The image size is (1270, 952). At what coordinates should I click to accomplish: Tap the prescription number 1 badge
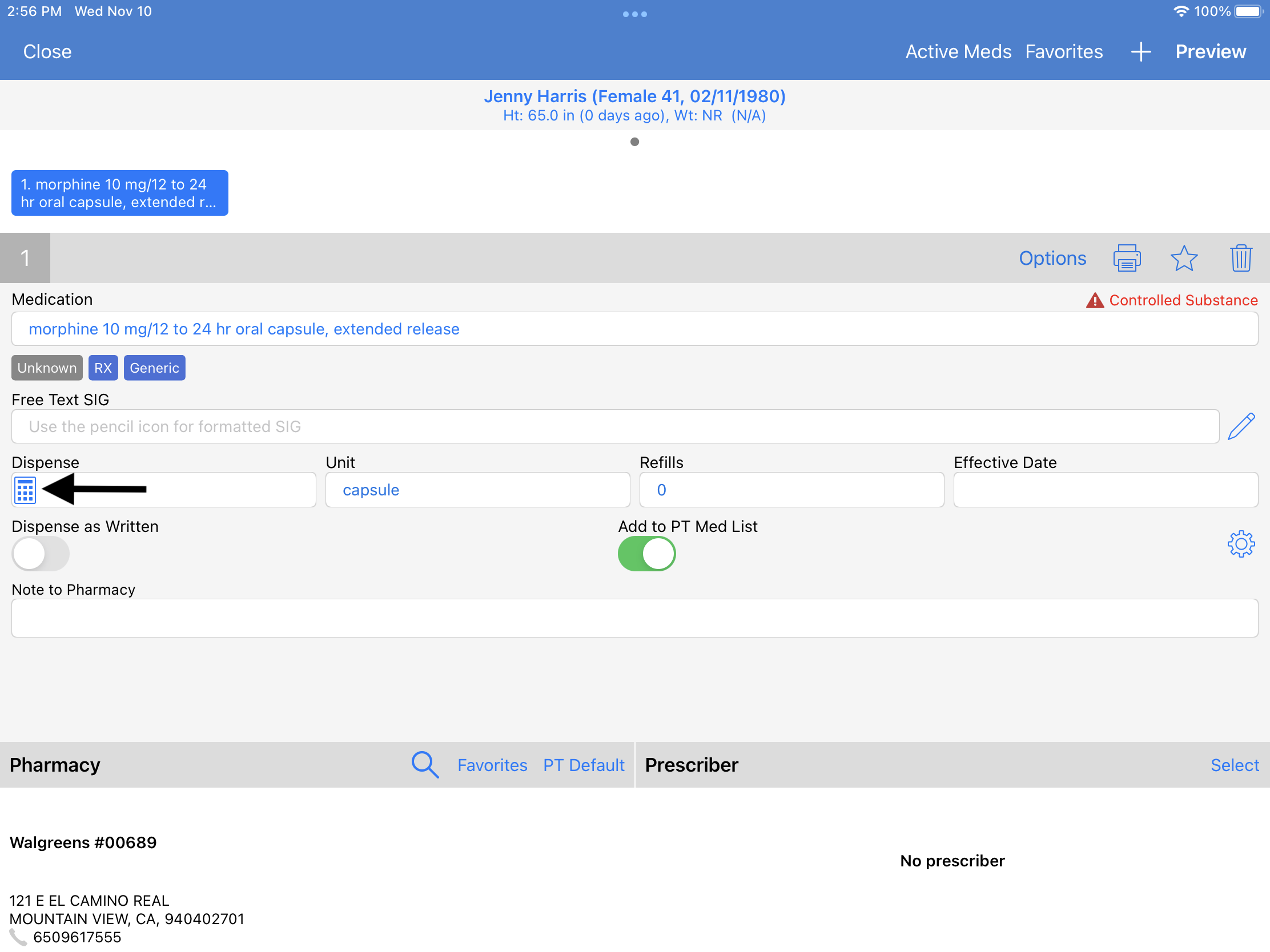(x=25, y=257)
